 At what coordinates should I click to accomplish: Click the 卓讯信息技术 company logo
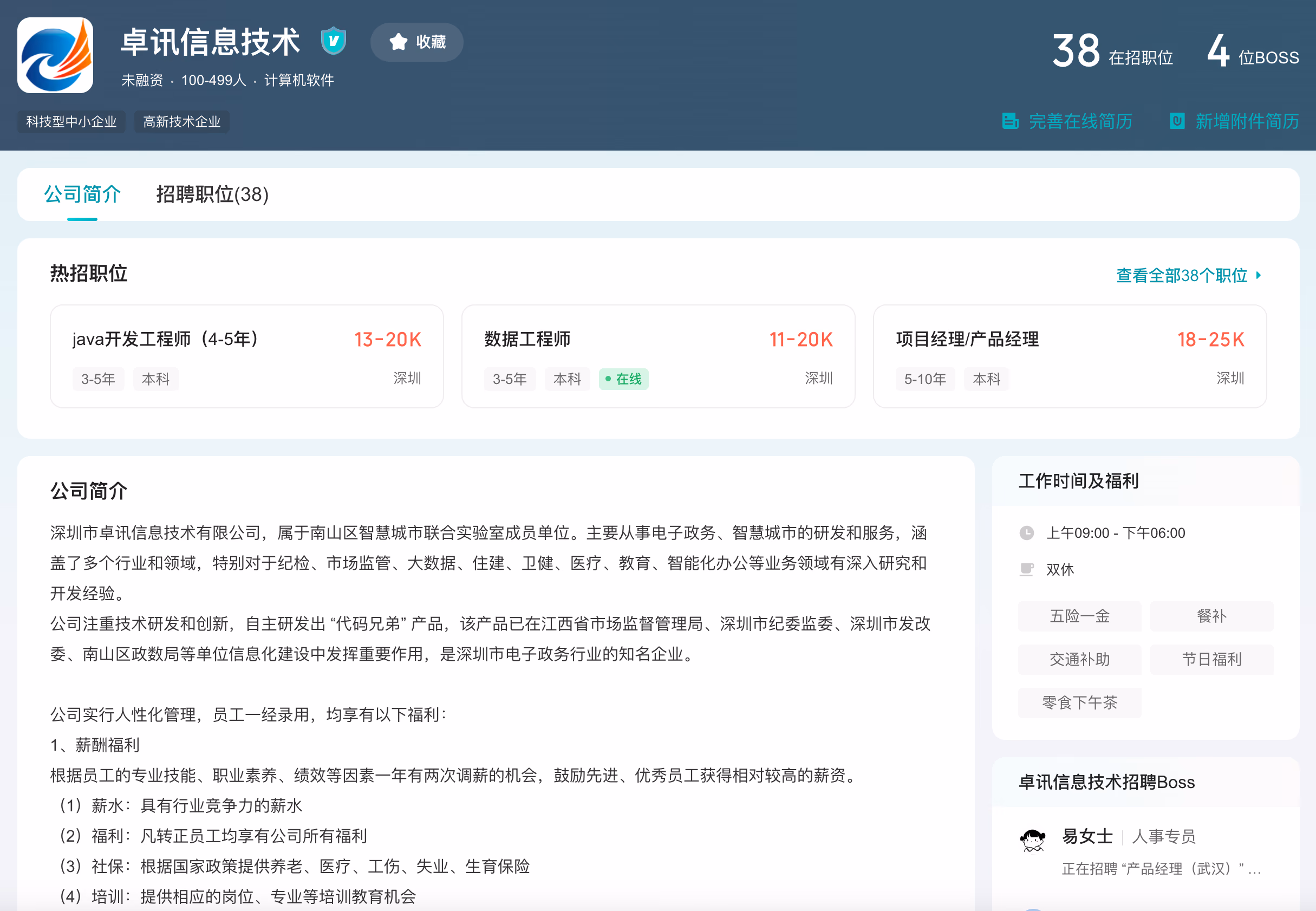pos(55,55)
